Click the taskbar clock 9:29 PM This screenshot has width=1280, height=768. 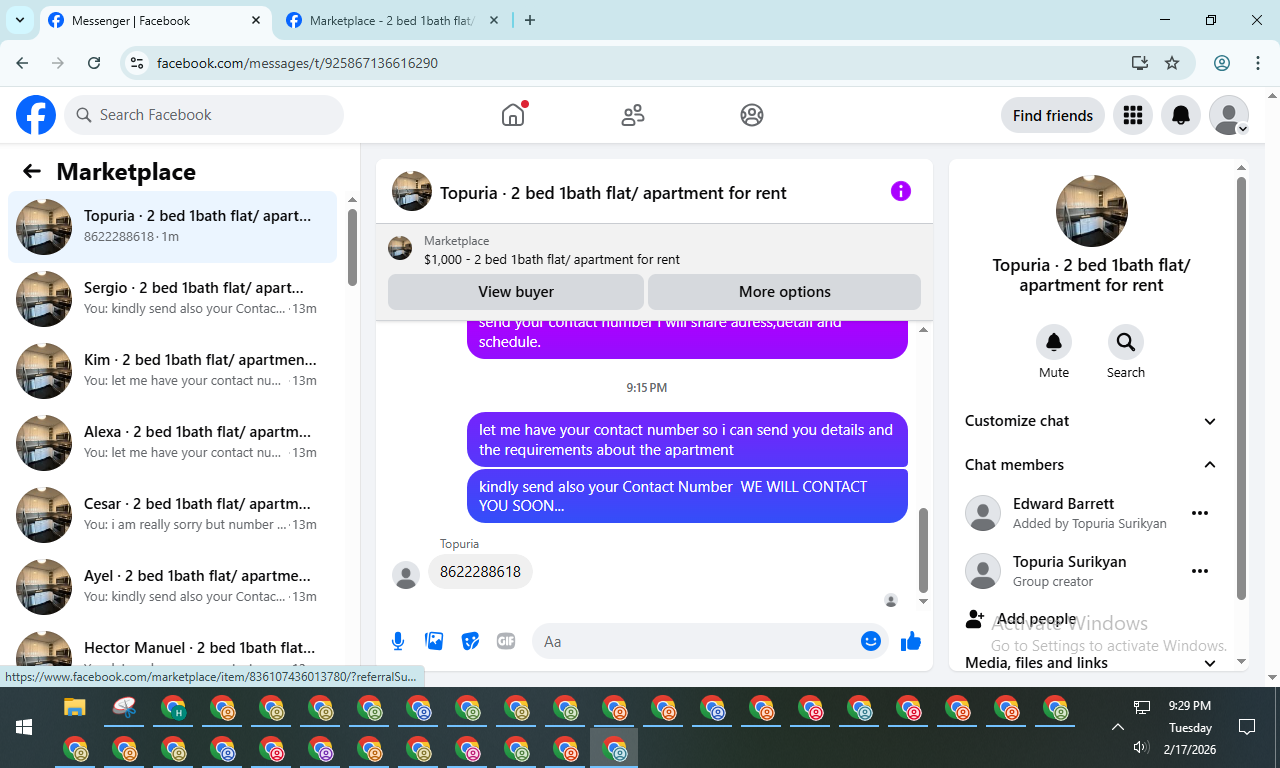coord(1188,706)
